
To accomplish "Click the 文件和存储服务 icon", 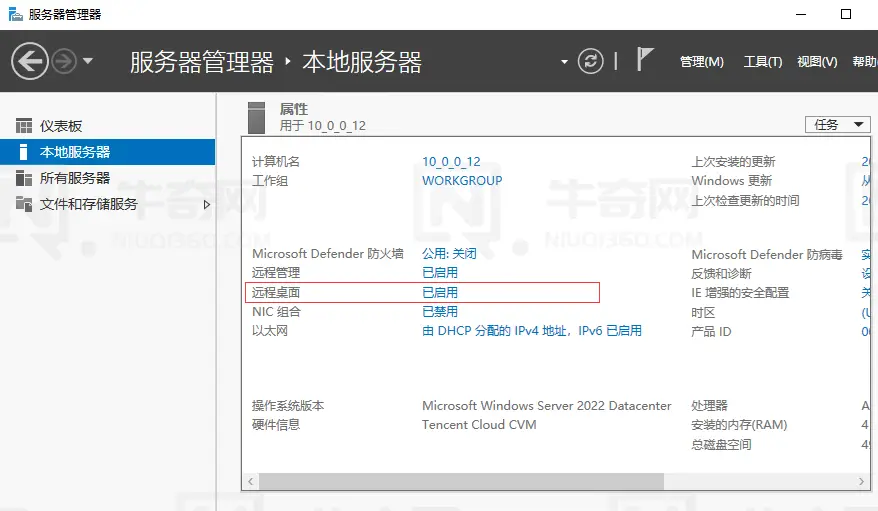I will pyautogui.click(x=24, y=204).
